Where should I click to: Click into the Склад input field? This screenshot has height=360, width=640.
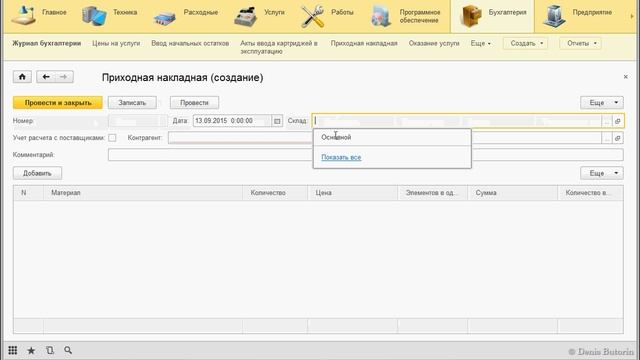pyautogui.click(x=457, y=121)
